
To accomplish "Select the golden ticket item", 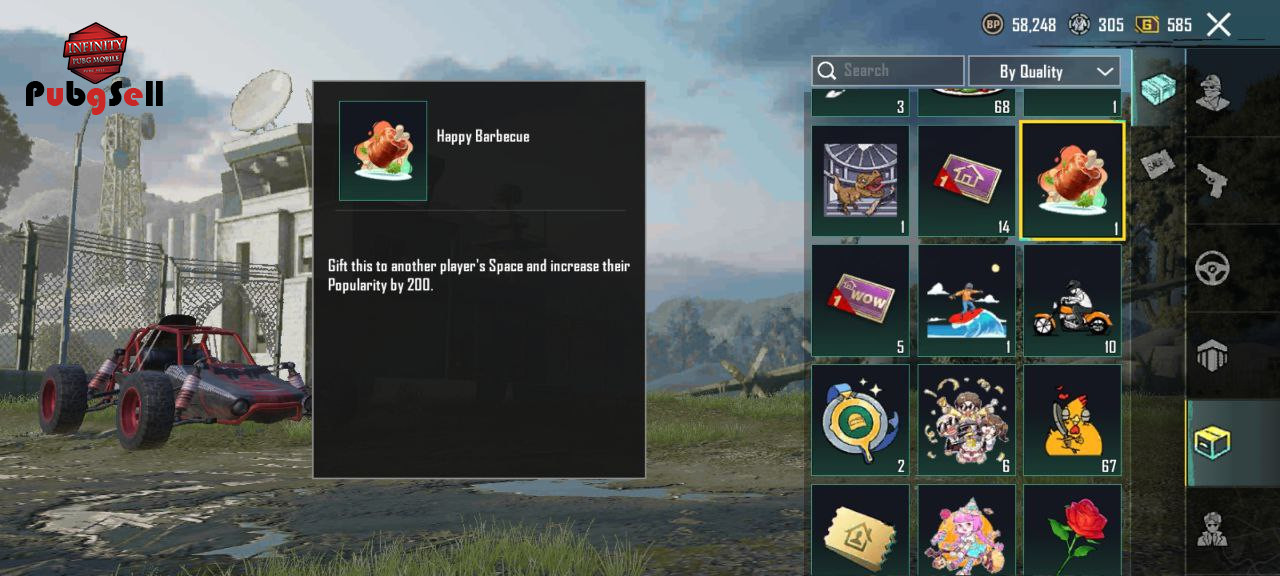I will [860, 530].
